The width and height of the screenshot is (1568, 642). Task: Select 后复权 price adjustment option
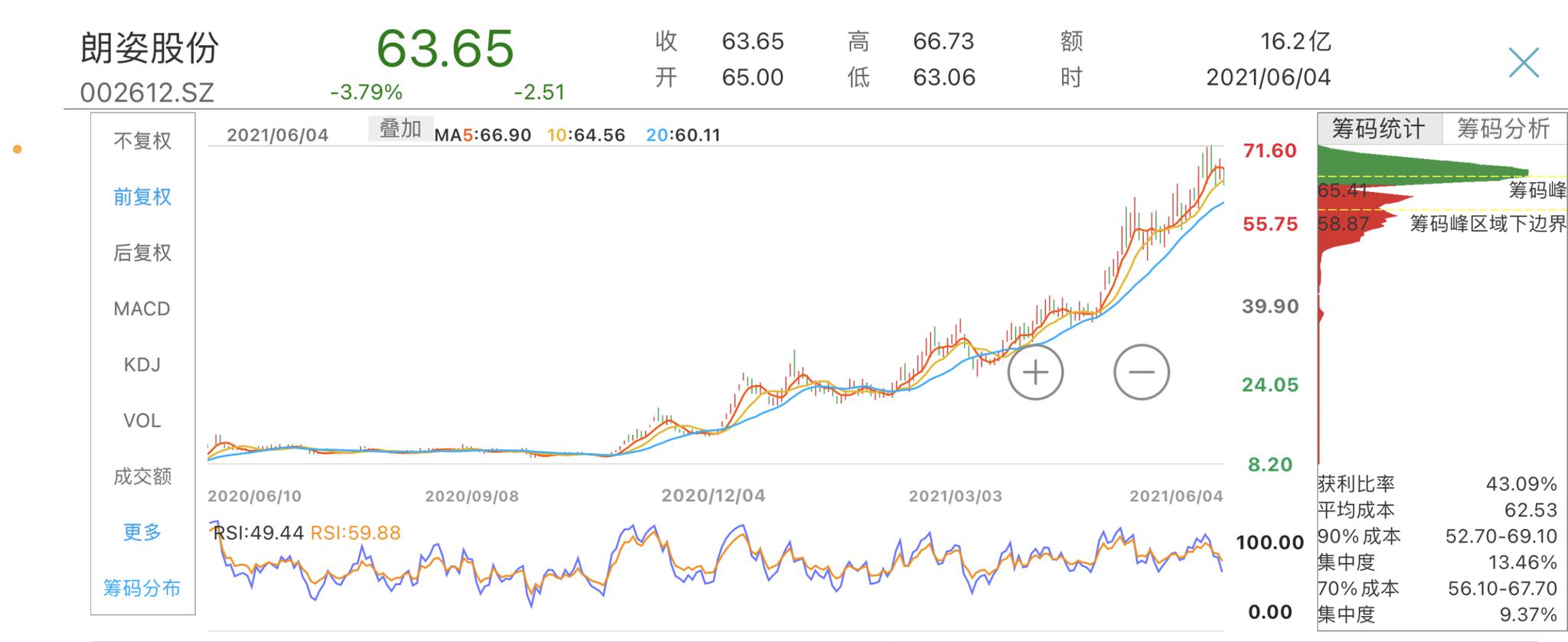click(x=142, y=253)
